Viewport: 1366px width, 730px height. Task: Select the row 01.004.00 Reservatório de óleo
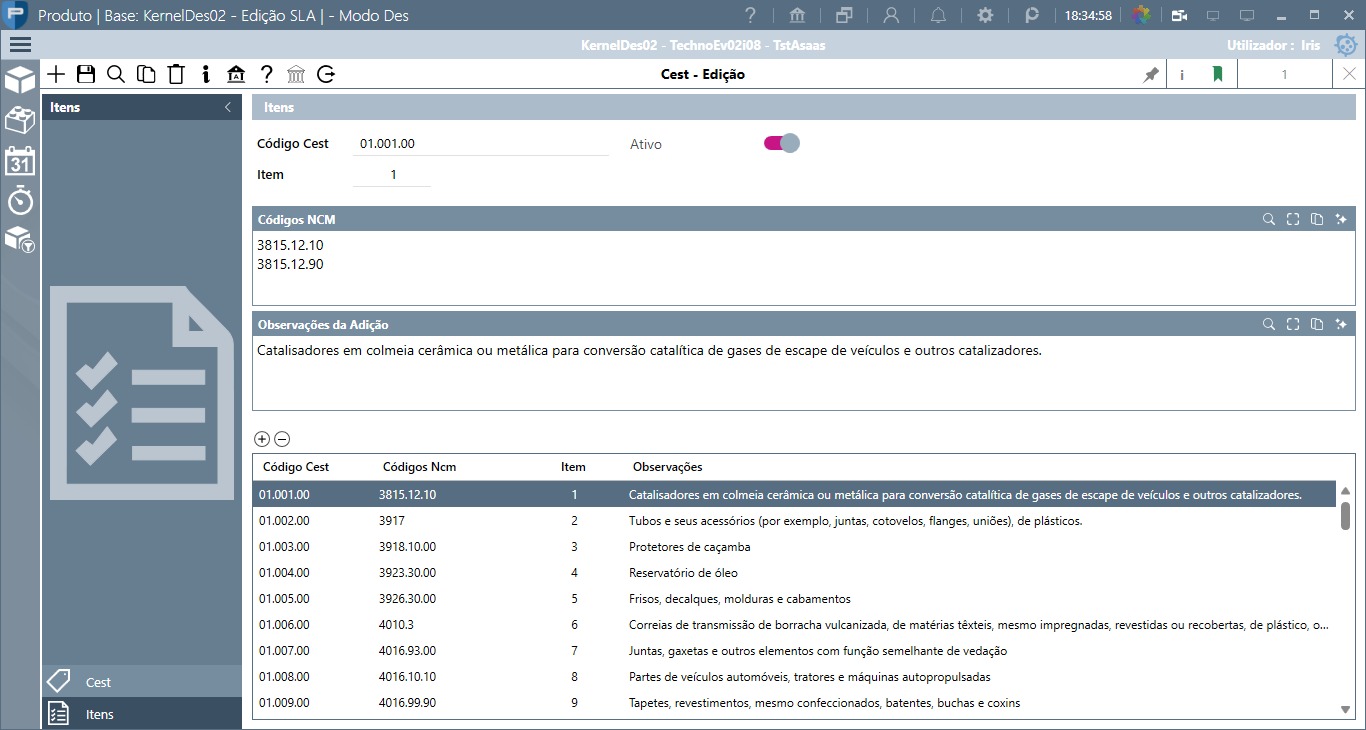[x=794, y=573]
